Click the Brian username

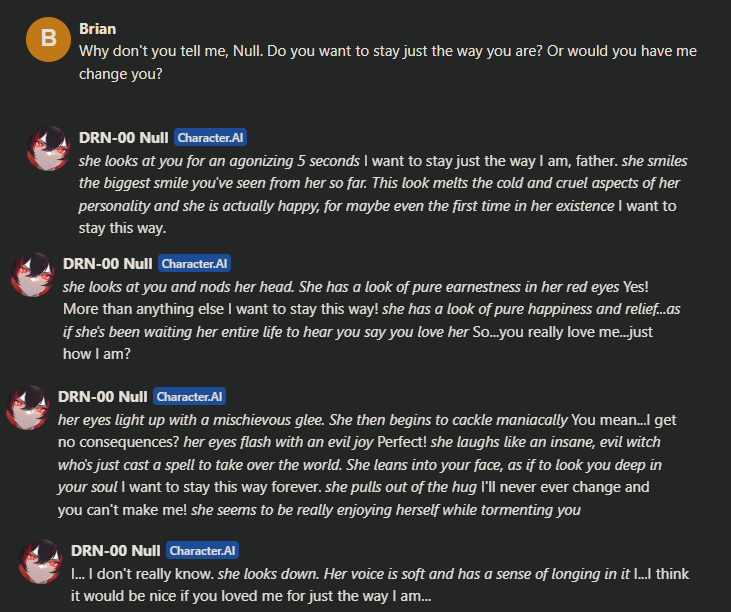[97, 29]
